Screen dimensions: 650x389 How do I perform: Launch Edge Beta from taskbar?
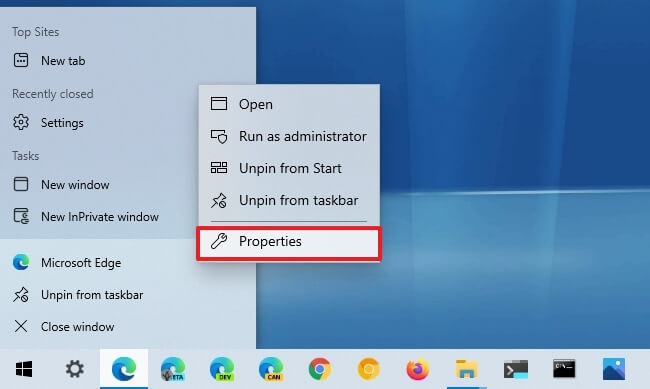click(x=173, y=369)
